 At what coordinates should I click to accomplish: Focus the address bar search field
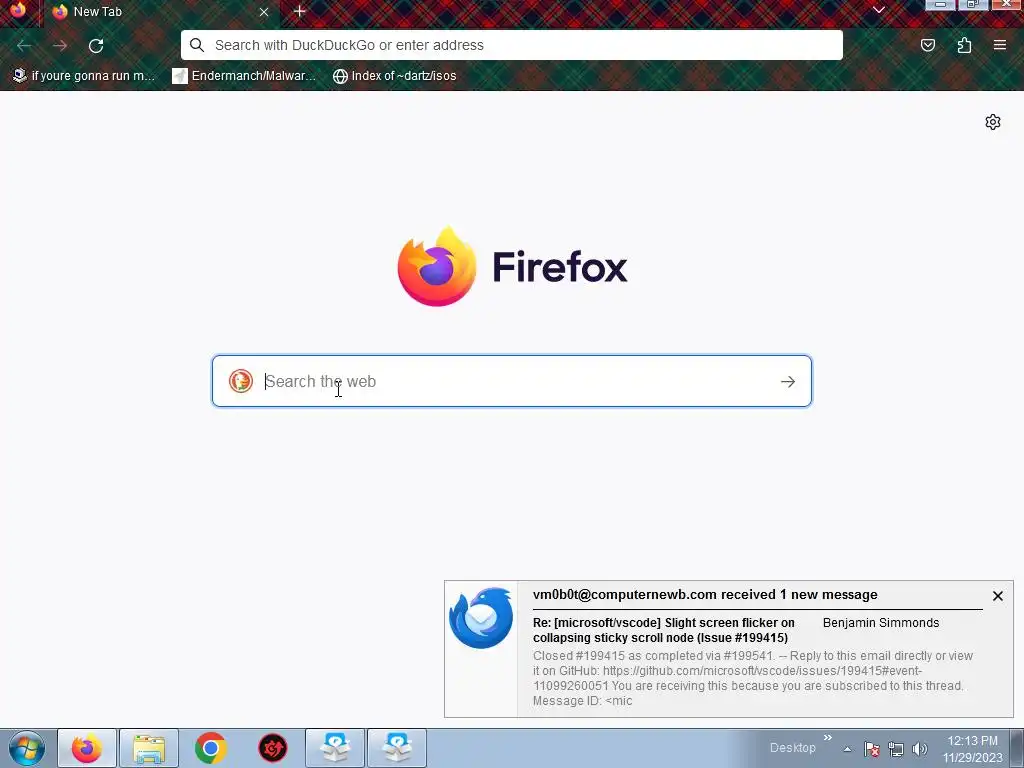click(x=511, y=45)
